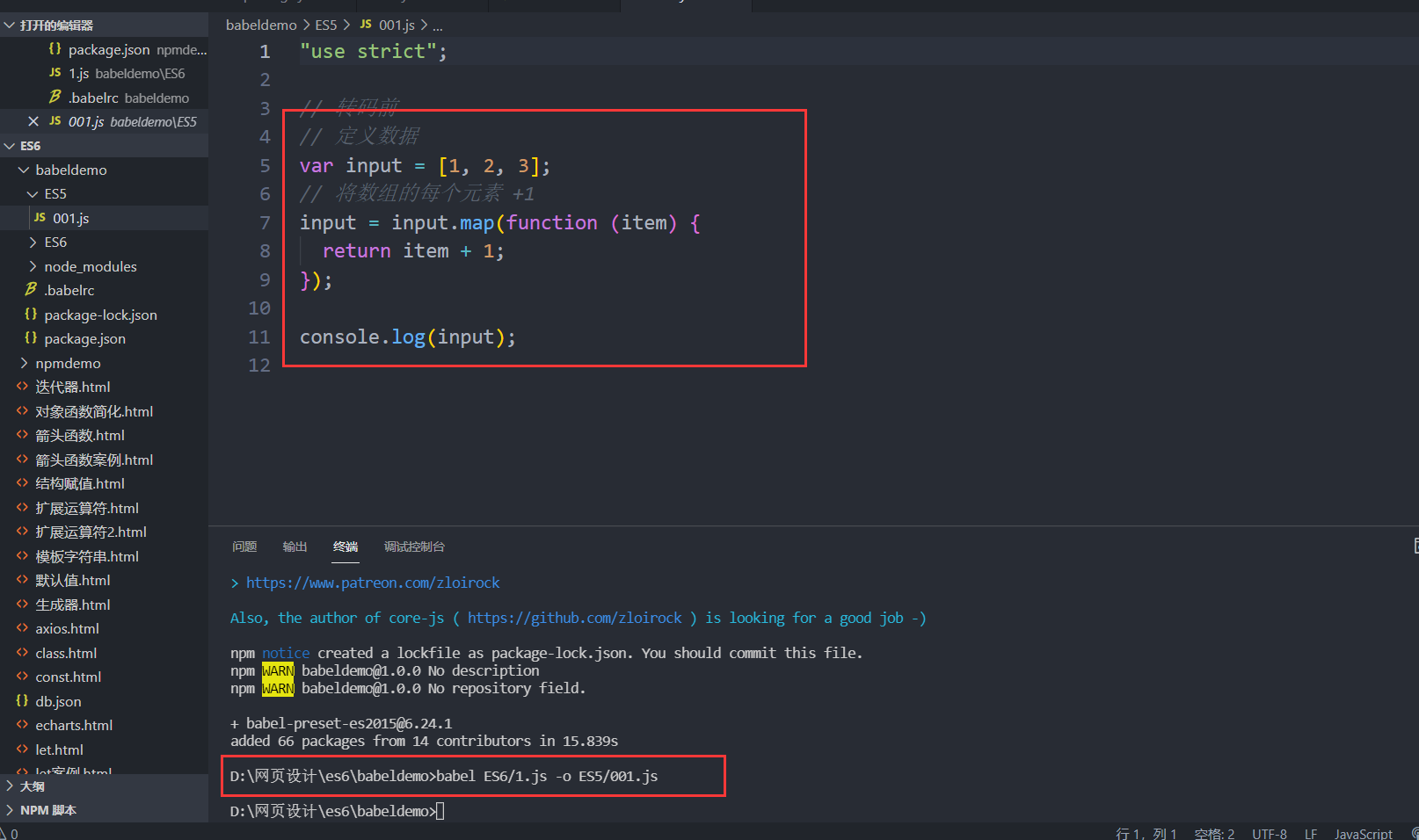
Task: Click the JS icon of 1.js entry
Action: point(55,73)
